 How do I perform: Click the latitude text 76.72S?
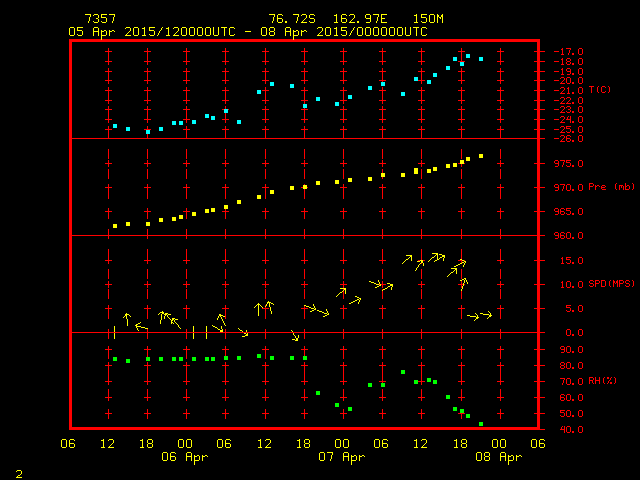(292, 19)
